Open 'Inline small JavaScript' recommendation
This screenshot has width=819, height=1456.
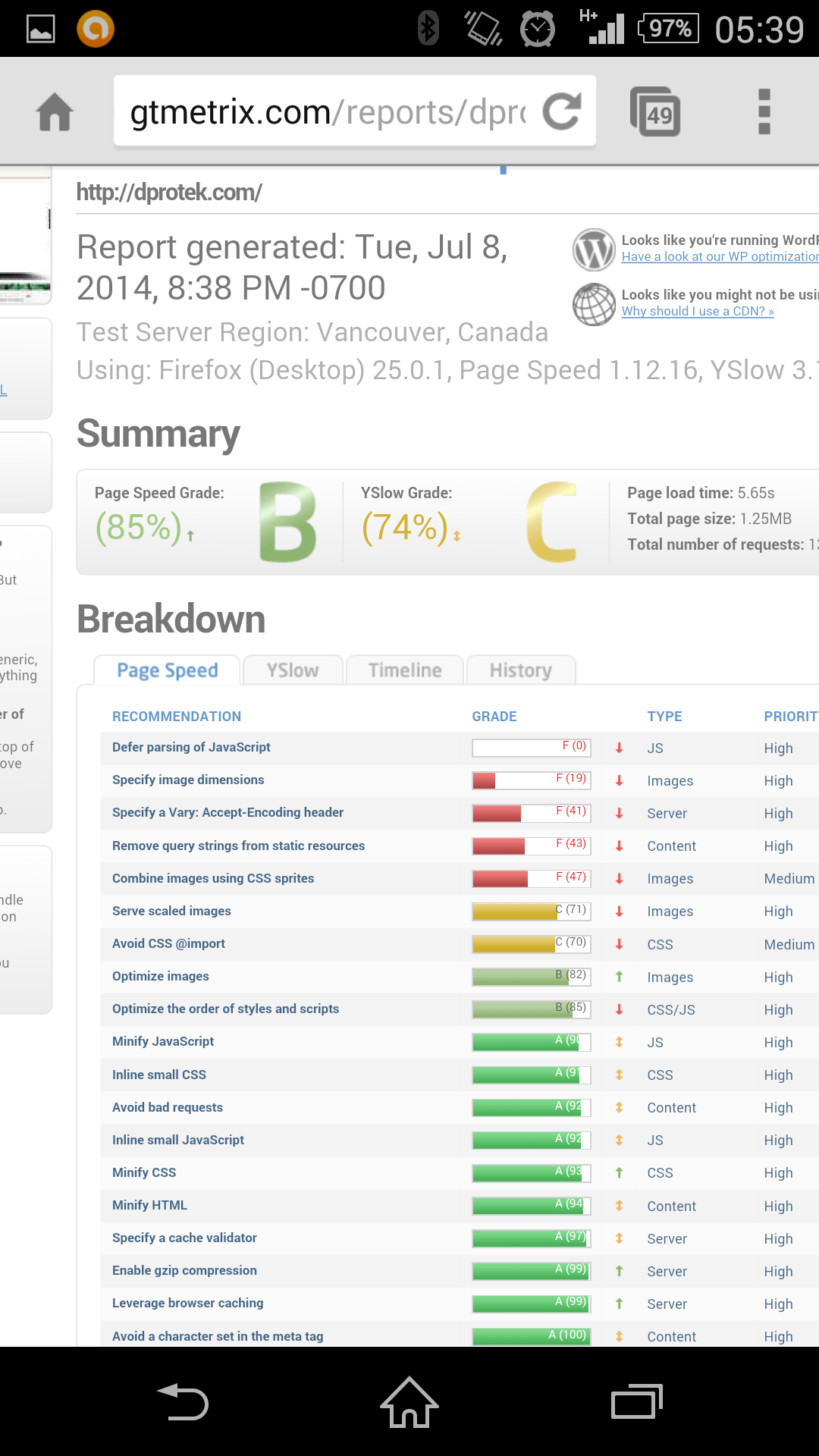(x=178, y=1140)
